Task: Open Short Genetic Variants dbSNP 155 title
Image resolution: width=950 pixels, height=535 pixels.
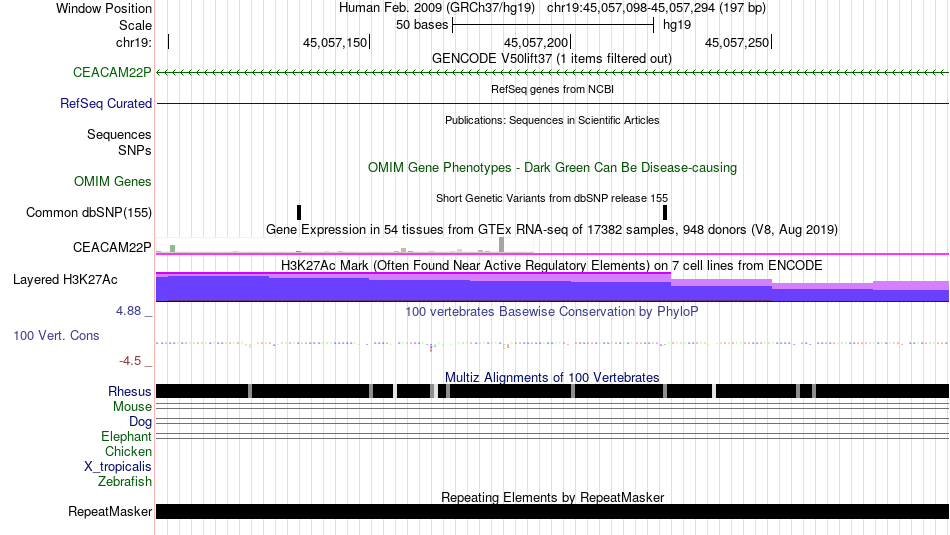Action: (x=552, y=198)
